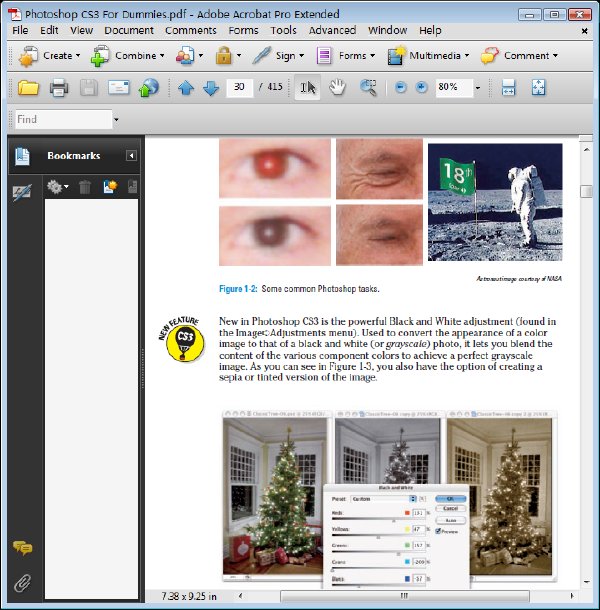
Task: Click the red-eye photo in the figure
Action: (275, 168)
